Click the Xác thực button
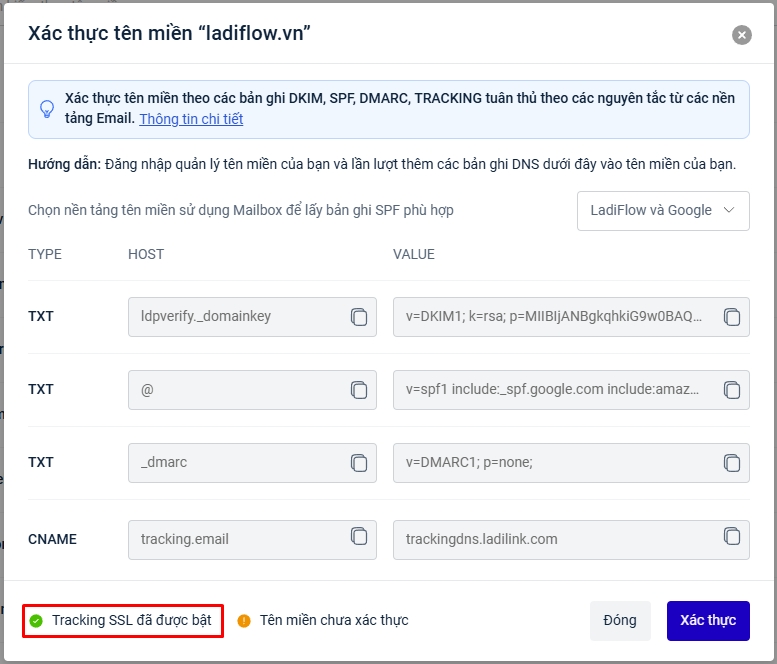Viewport: 777px width, 664px height. point(707,620)
